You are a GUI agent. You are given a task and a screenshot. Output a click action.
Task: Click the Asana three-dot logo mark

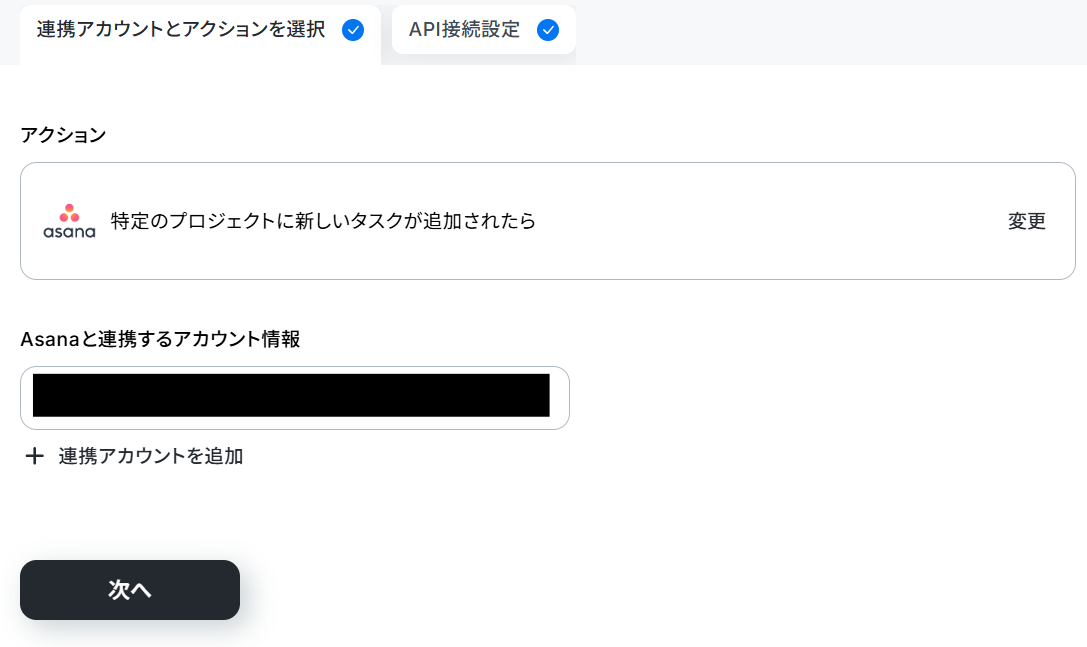click(x=69, y=213)
